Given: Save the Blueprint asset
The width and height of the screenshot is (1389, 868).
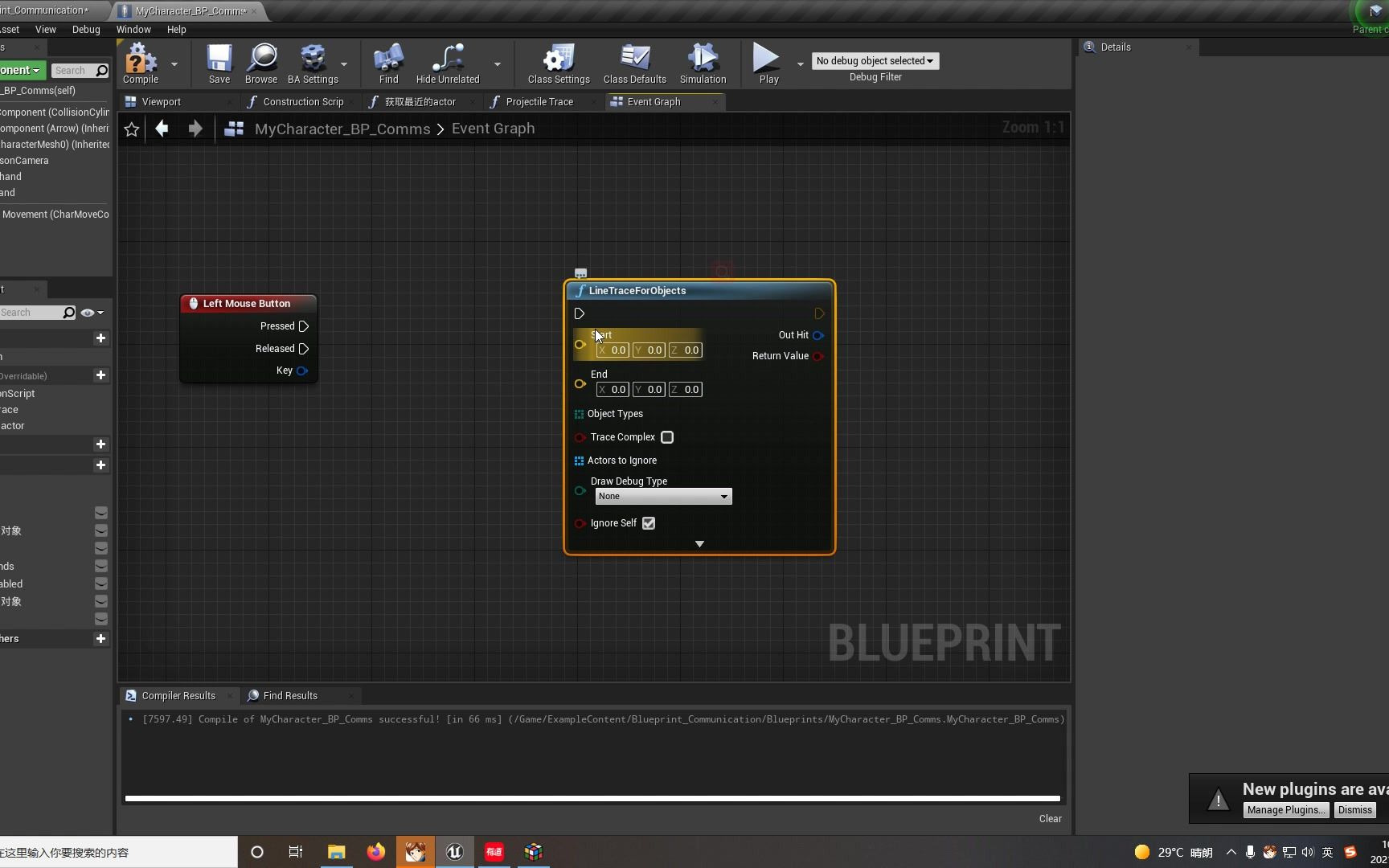Looking at the screenshot, I should [218, 64].
